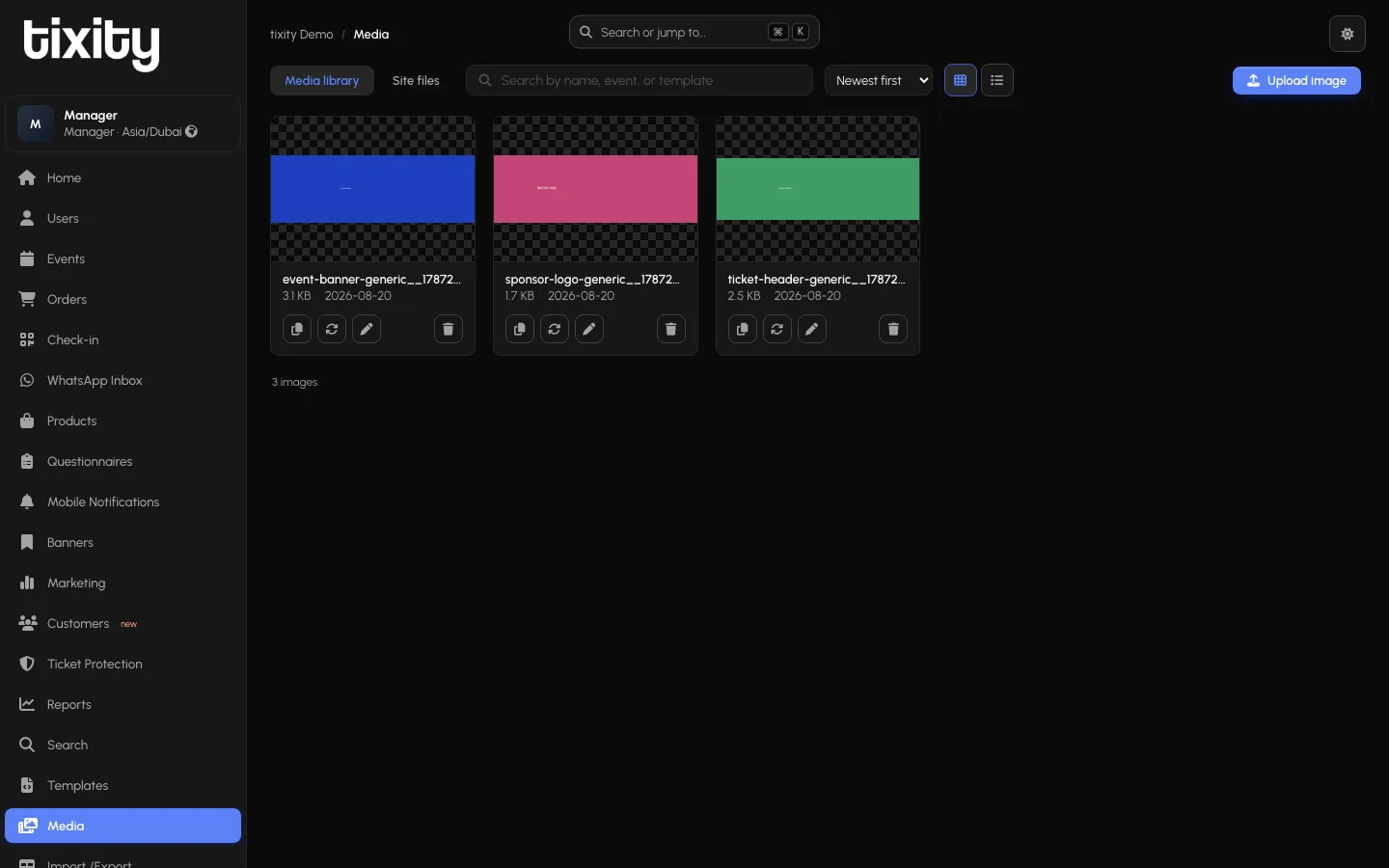Viewport: 1389px width, 868px height.
Task: Replace the sponsor-logo-generic image file
Action: (555, 329)
